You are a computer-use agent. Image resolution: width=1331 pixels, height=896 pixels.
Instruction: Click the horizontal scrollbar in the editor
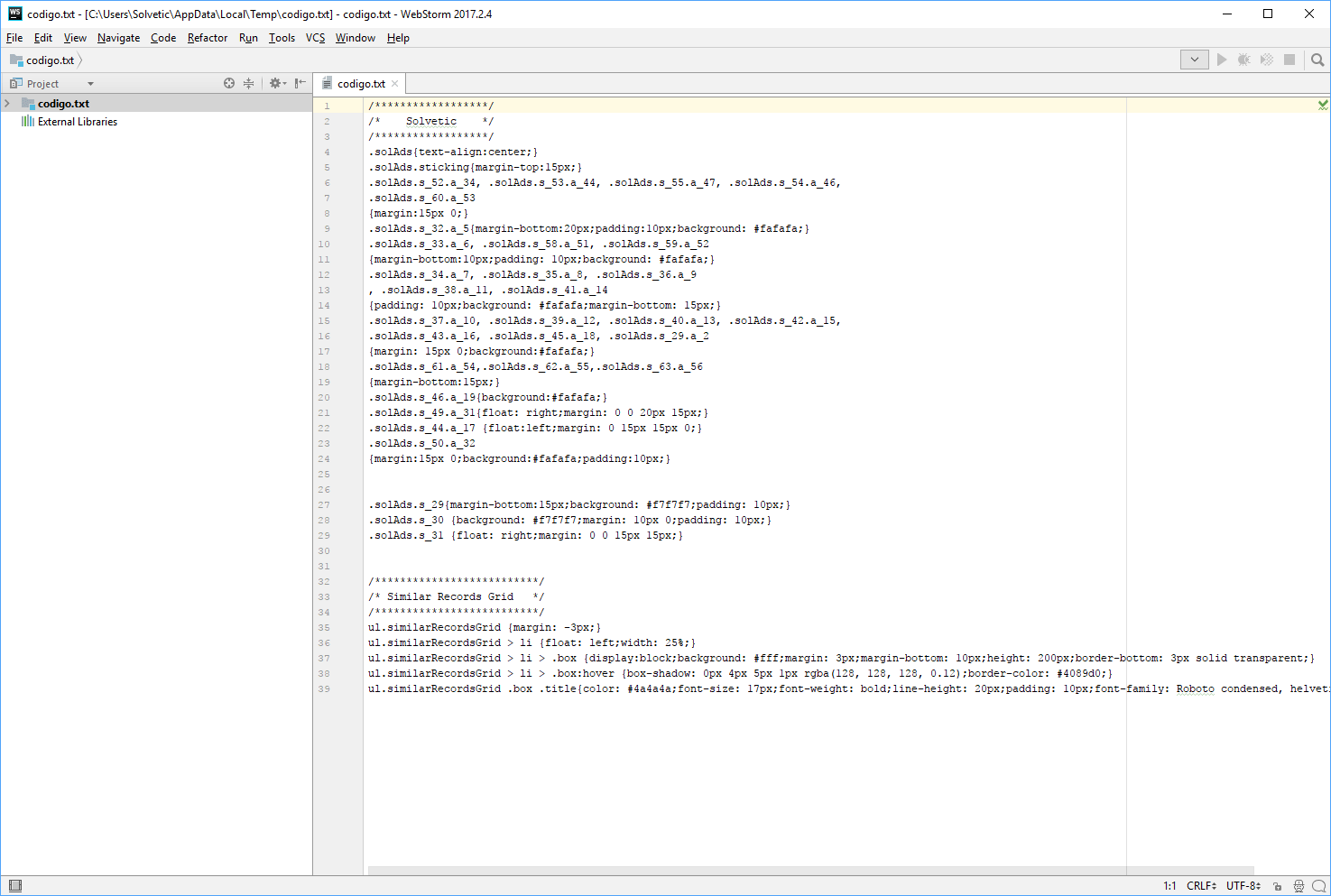[x=810, y=871]
